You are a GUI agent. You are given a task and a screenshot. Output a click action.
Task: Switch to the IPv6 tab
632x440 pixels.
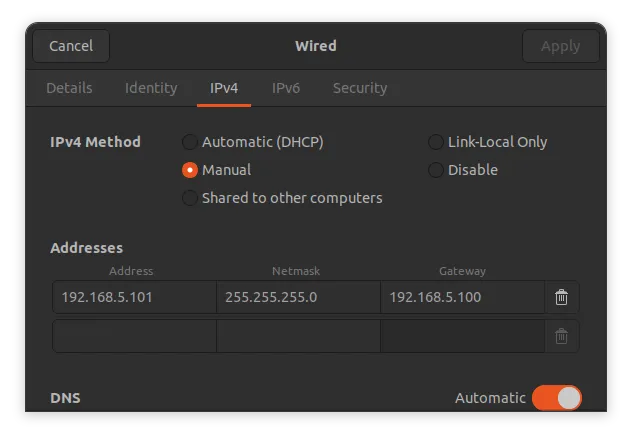(x=286, y=88)
